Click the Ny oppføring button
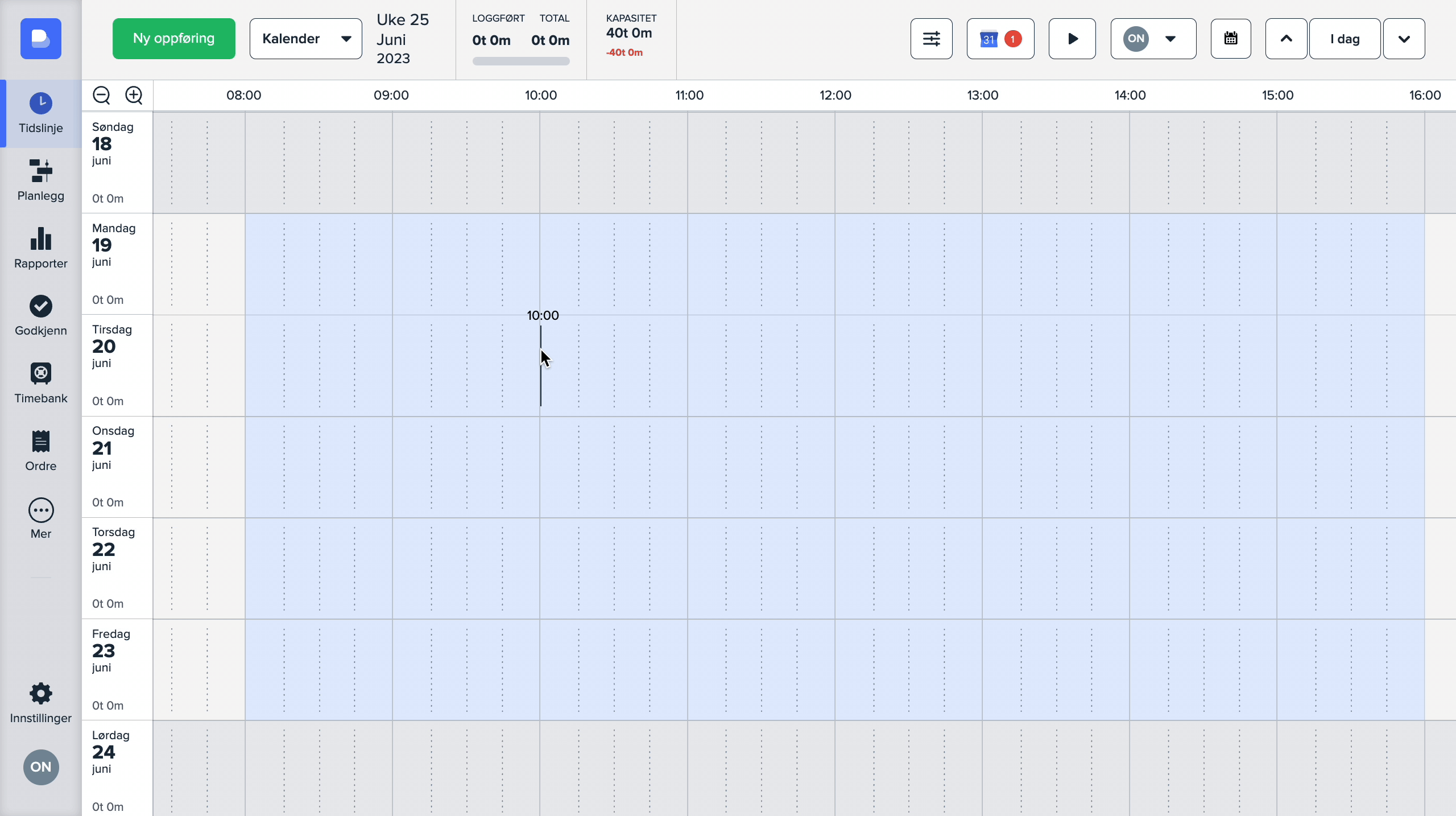 173,39
